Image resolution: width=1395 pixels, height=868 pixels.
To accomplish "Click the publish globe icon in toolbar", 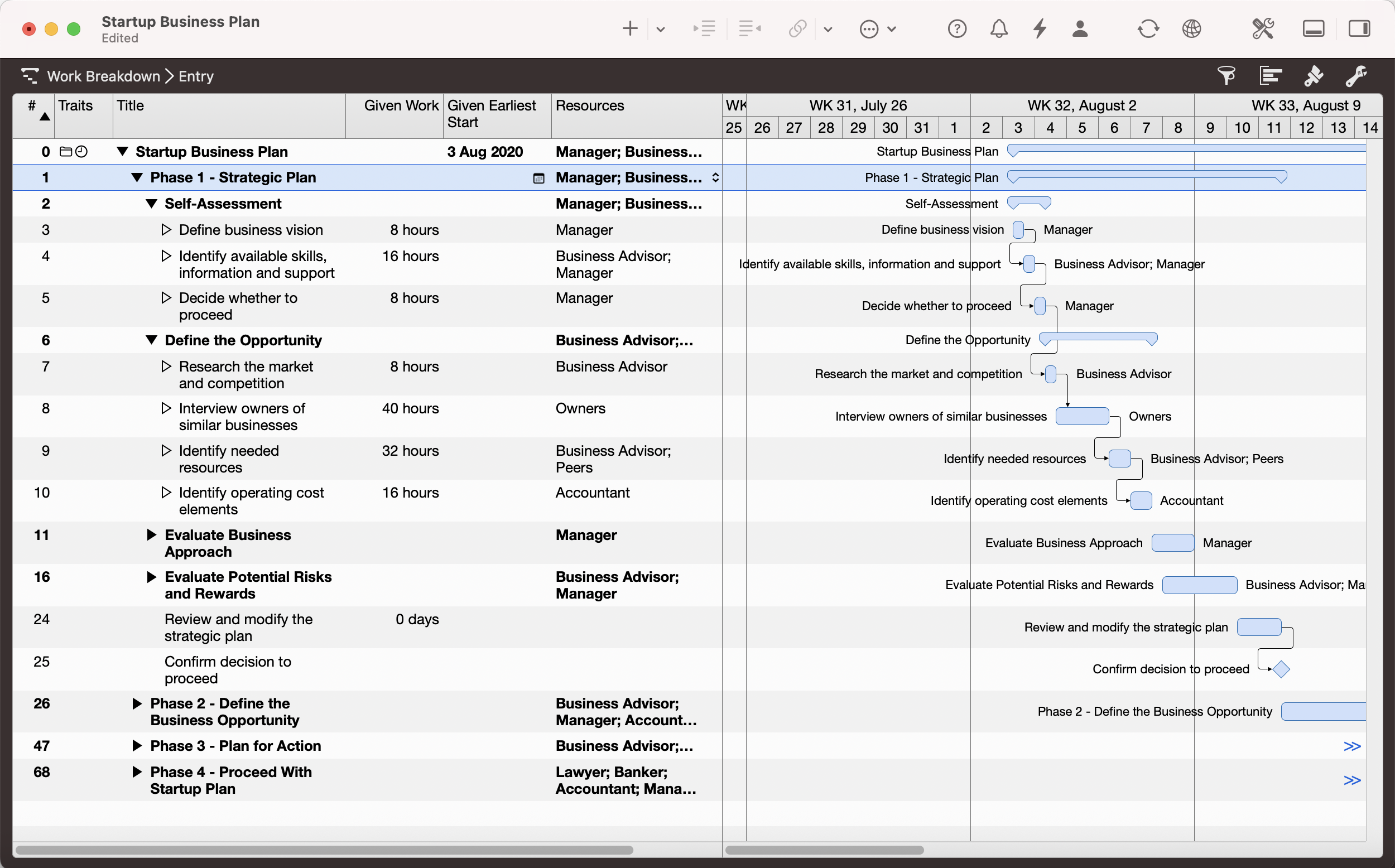I will 1192,28.
